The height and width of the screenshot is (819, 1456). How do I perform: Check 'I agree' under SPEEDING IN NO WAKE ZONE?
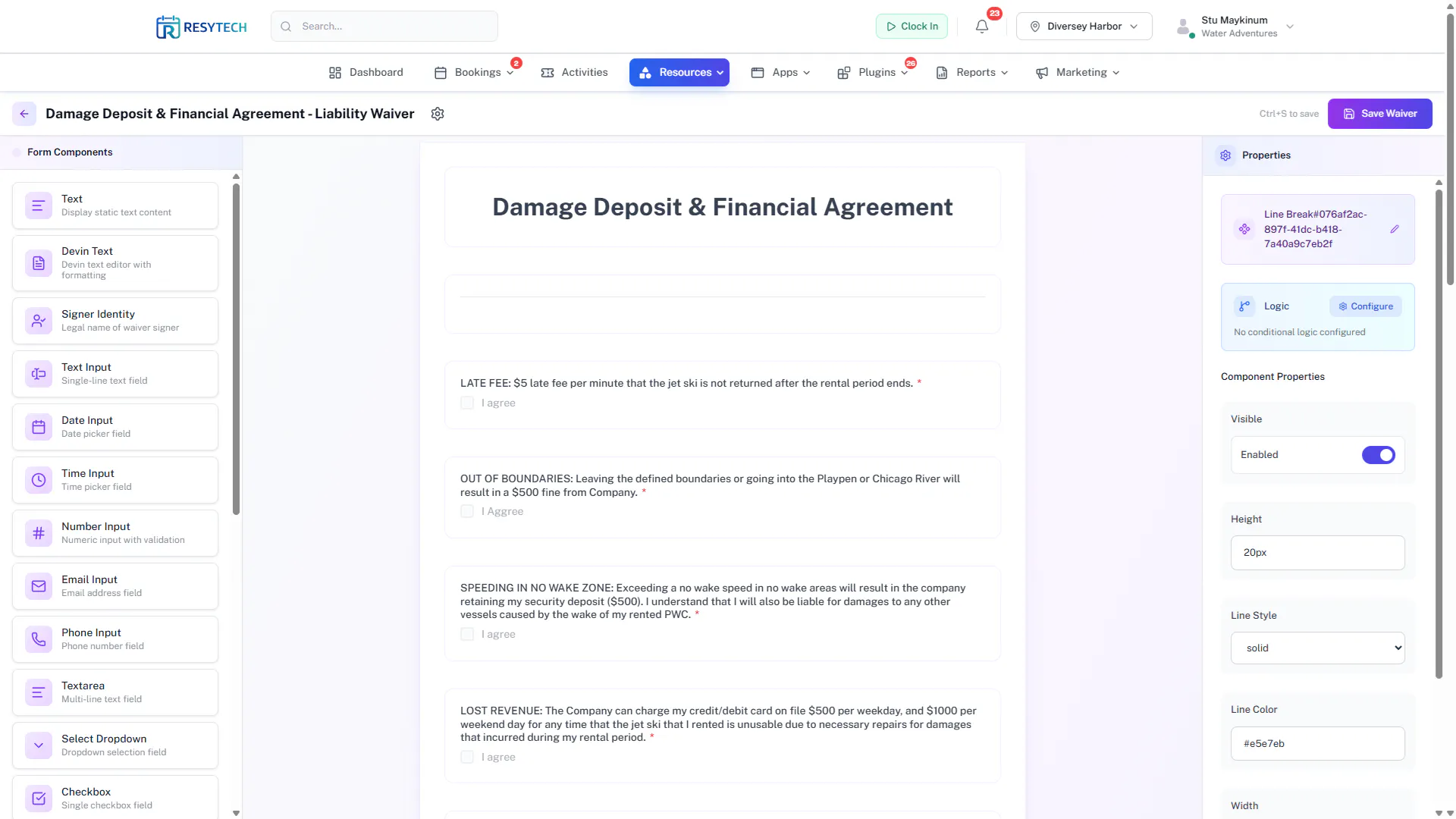click(x=467, y=635)
